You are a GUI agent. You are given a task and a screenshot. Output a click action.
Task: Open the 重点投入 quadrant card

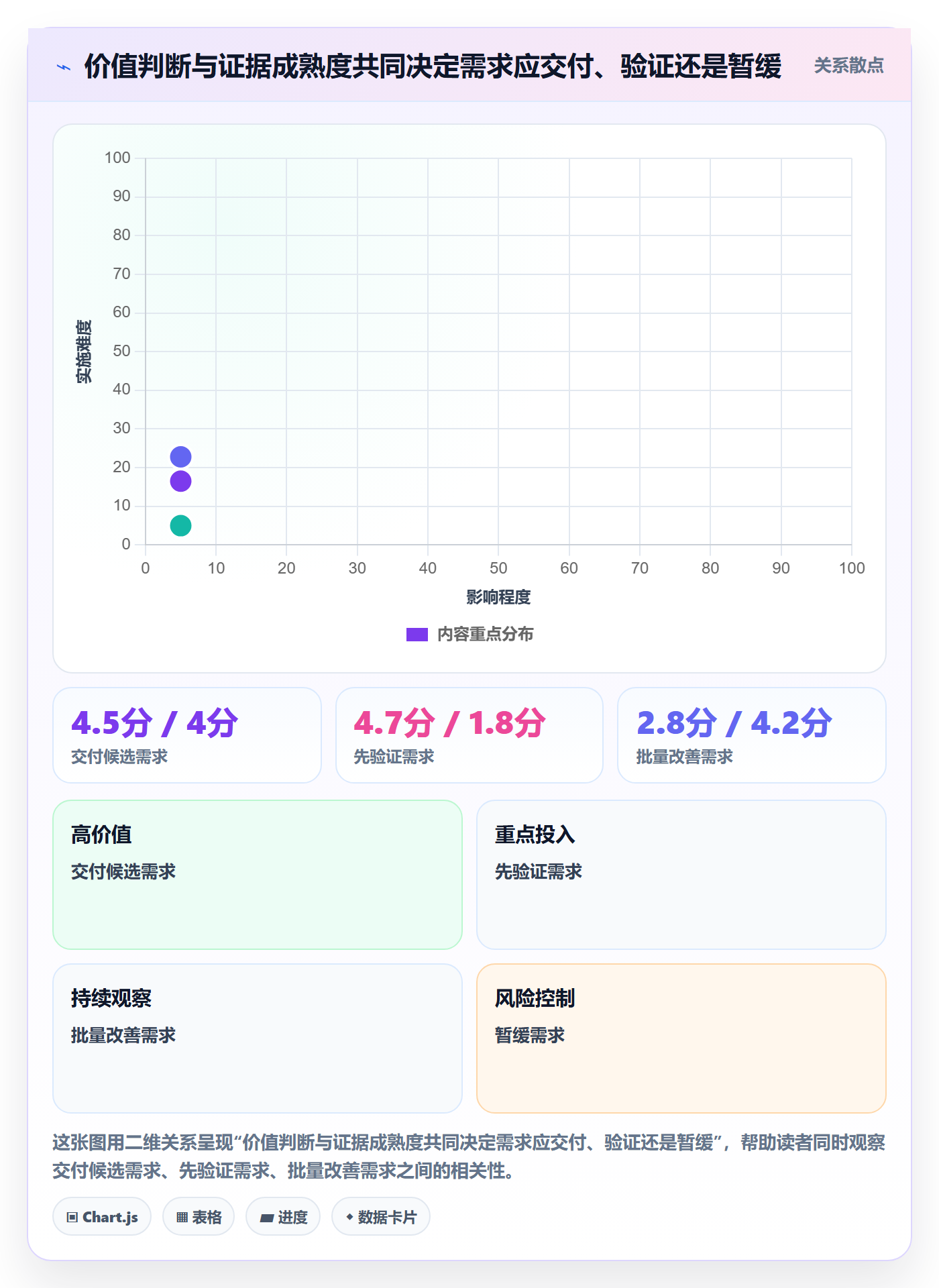681,875
